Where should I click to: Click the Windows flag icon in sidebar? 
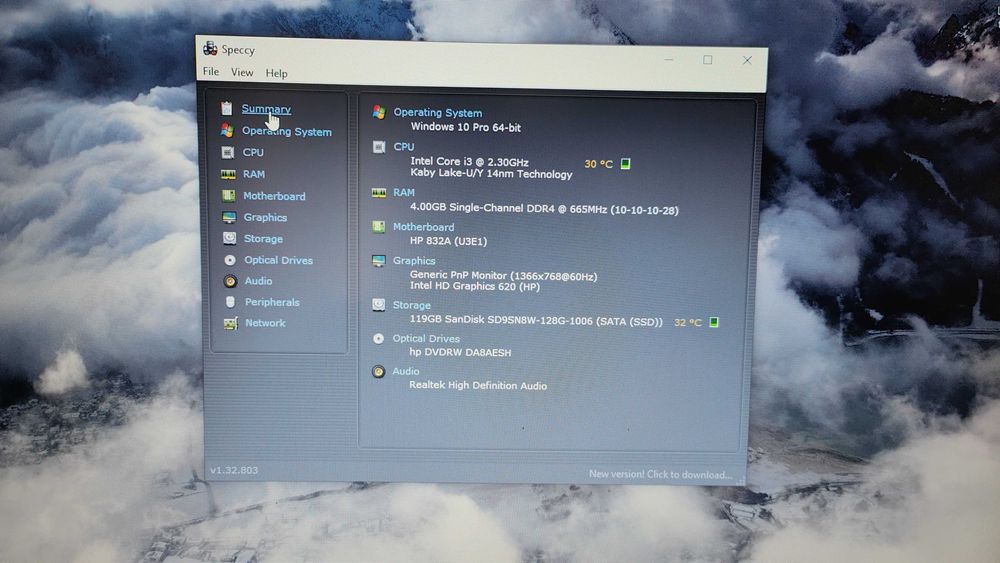[x=227, y=131]
